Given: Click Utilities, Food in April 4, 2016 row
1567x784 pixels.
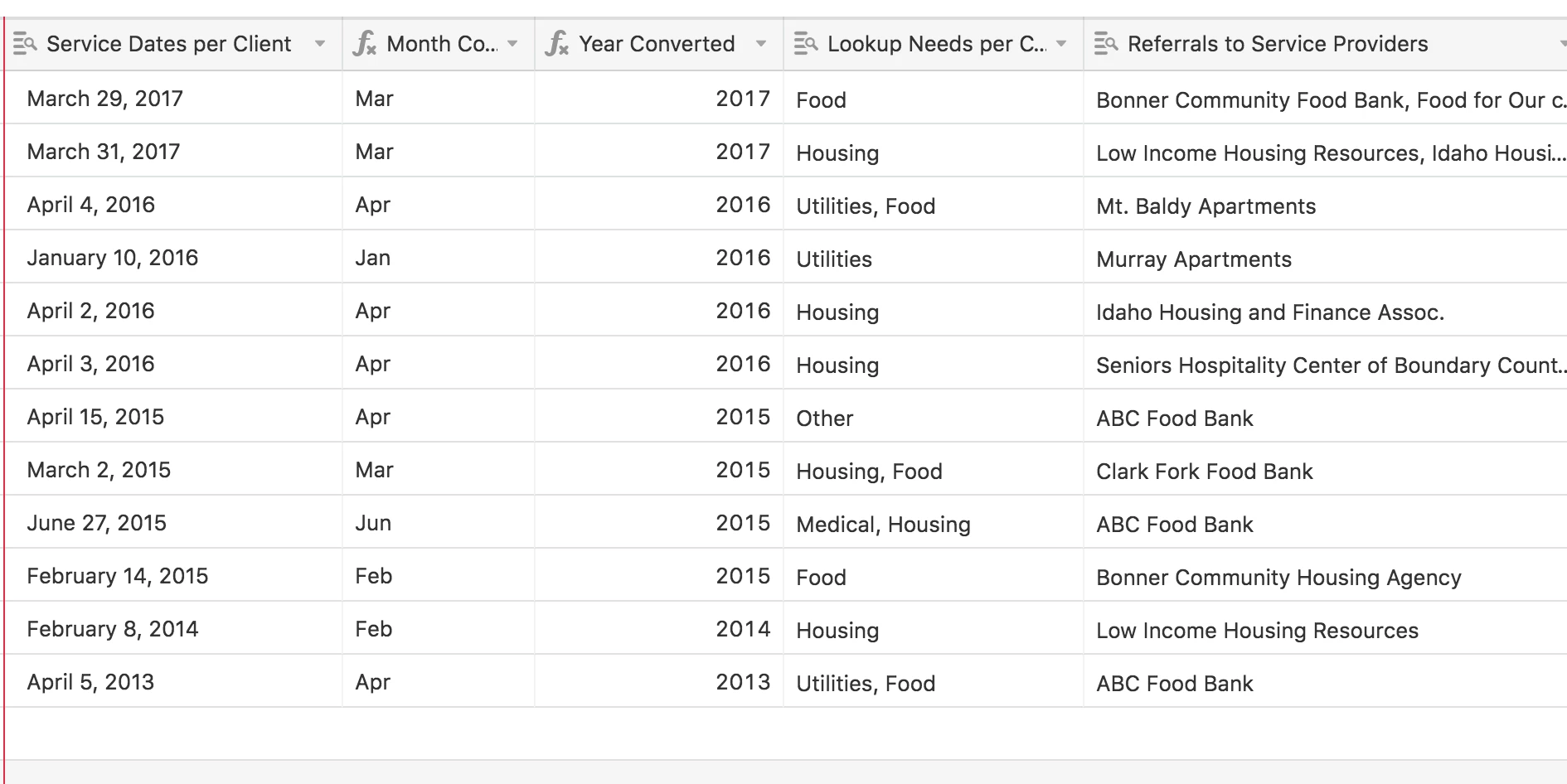Looking at the screenshot, I should pyautogui.click(x=934, y=204).
